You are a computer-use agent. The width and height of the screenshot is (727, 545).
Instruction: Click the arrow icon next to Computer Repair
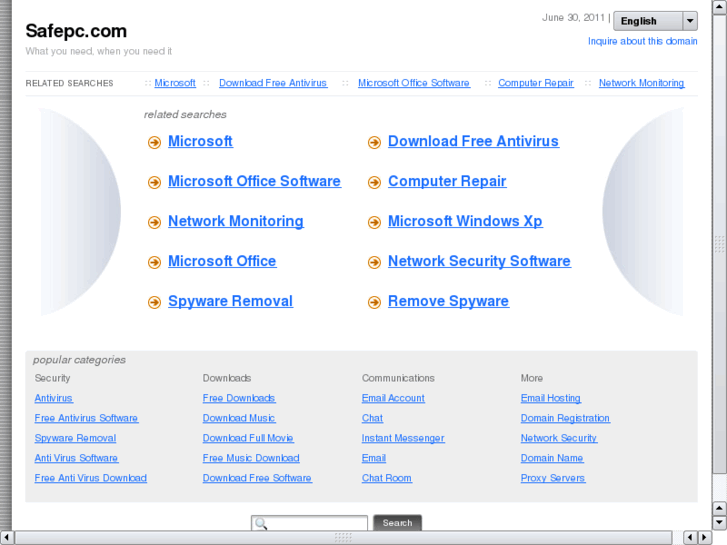click(374, 182)
